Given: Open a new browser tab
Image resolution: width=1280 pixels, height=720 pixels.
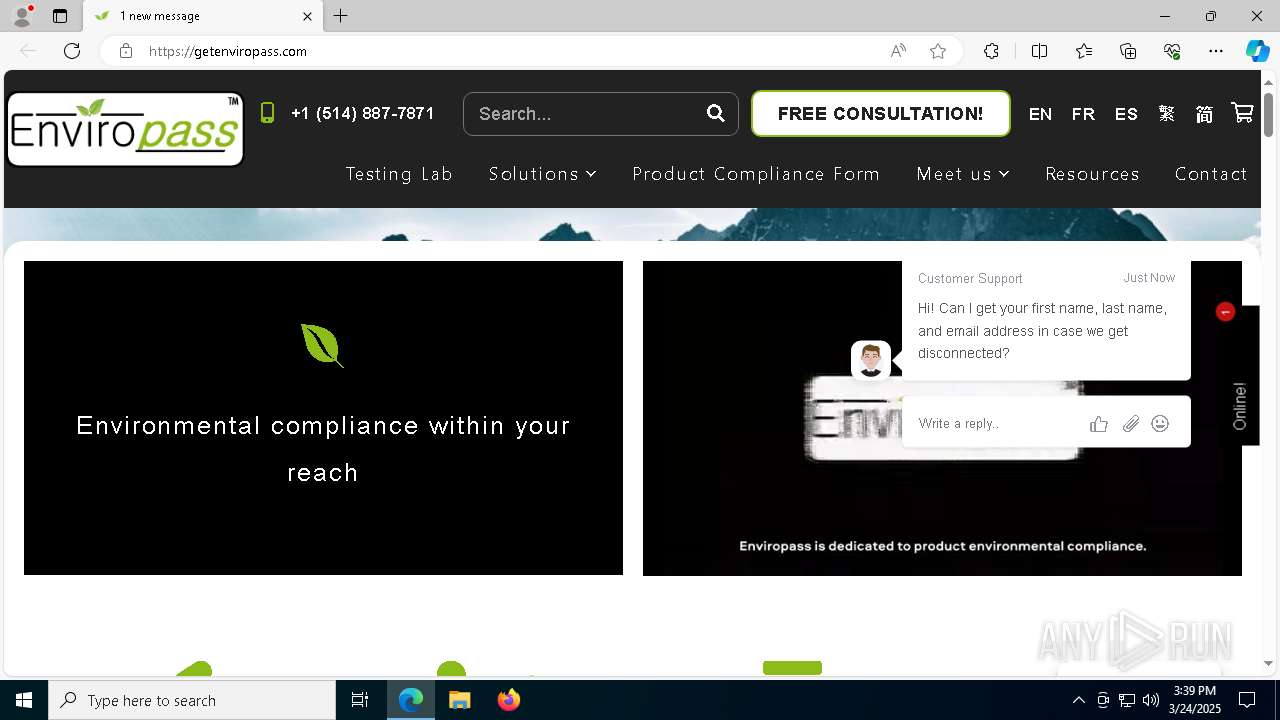Looking at the screenshot, I should 341,16.
